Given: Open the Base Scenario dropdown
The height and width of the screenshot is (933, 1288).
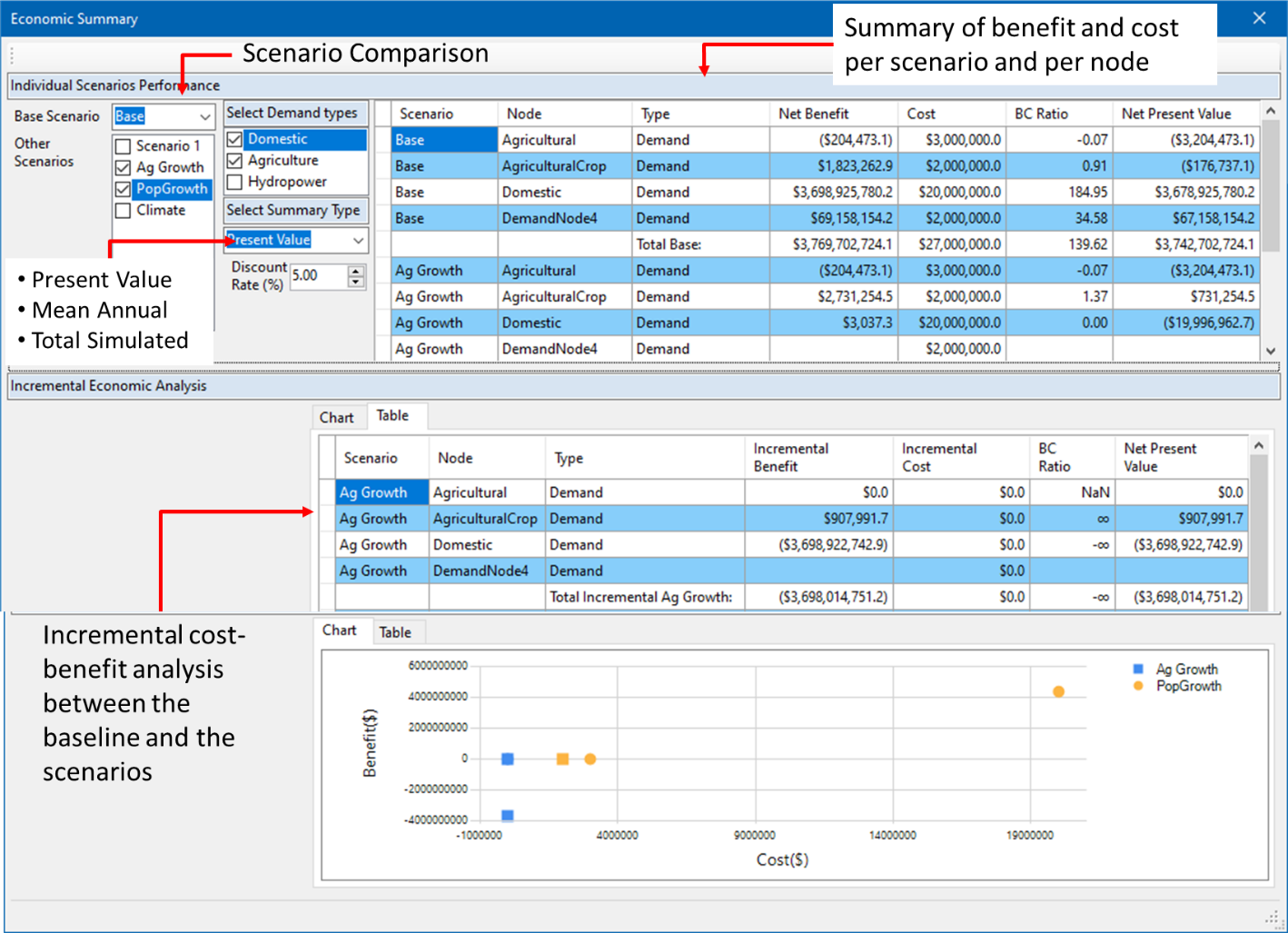Looking at the screenshot, I should click(x=204, y=116).
